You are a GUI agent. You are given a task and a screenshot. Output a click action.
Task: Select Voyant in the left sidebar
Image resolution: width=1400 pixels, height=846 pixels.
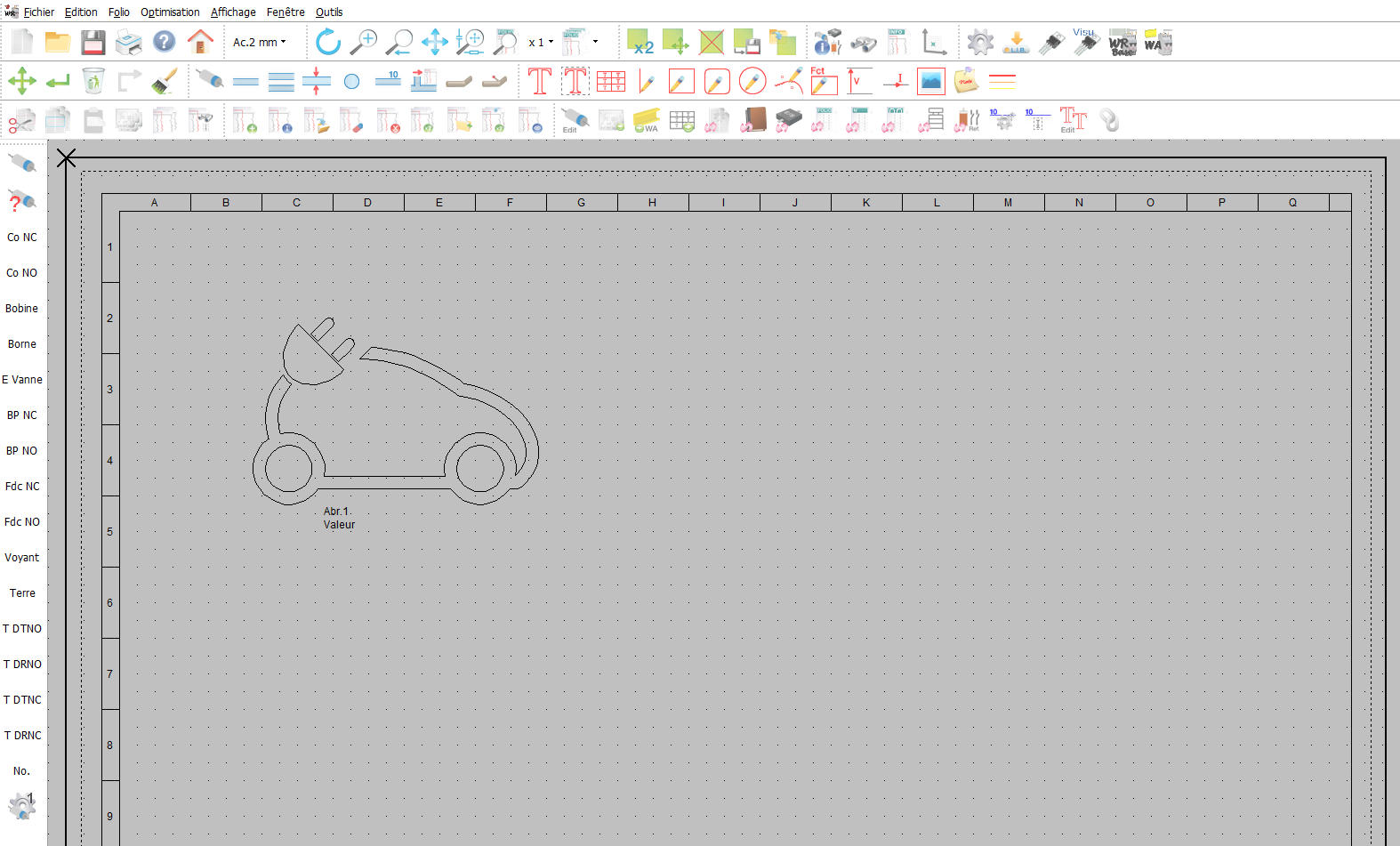[22, 558]
